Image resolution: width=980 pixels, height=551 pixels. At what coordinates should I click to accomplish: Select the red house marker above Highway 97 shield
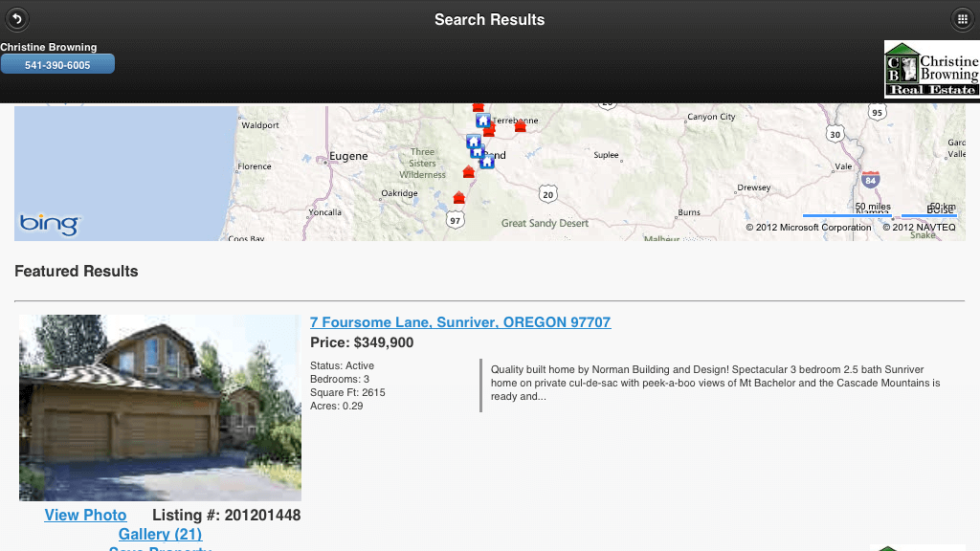click(459, 197)
